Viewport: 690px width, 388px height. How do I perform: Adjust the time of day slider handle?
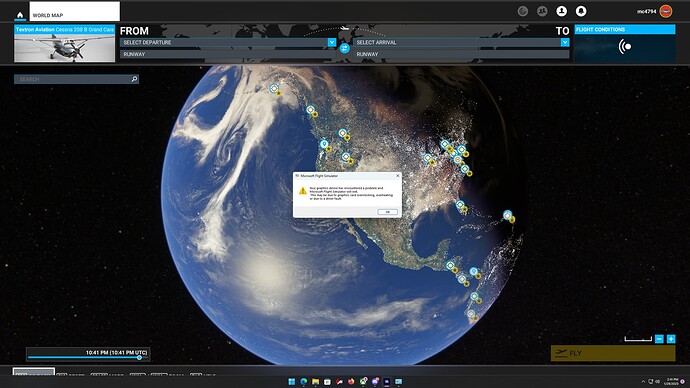[x=139, y=358]
